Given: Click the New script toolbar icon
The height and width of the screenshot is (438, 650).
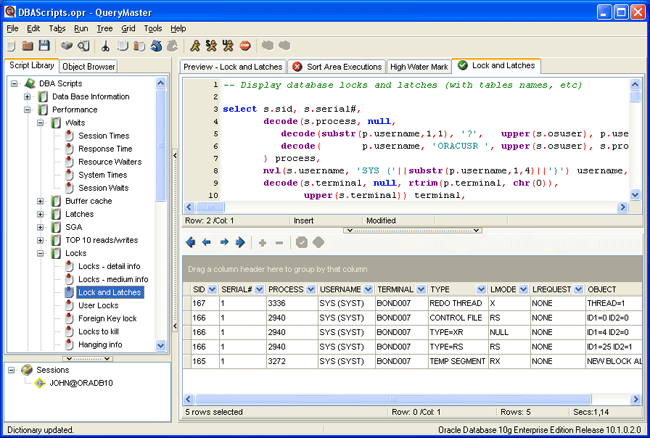Looking at the screenshot, I should pyautogui.click(x=11, y=46).
